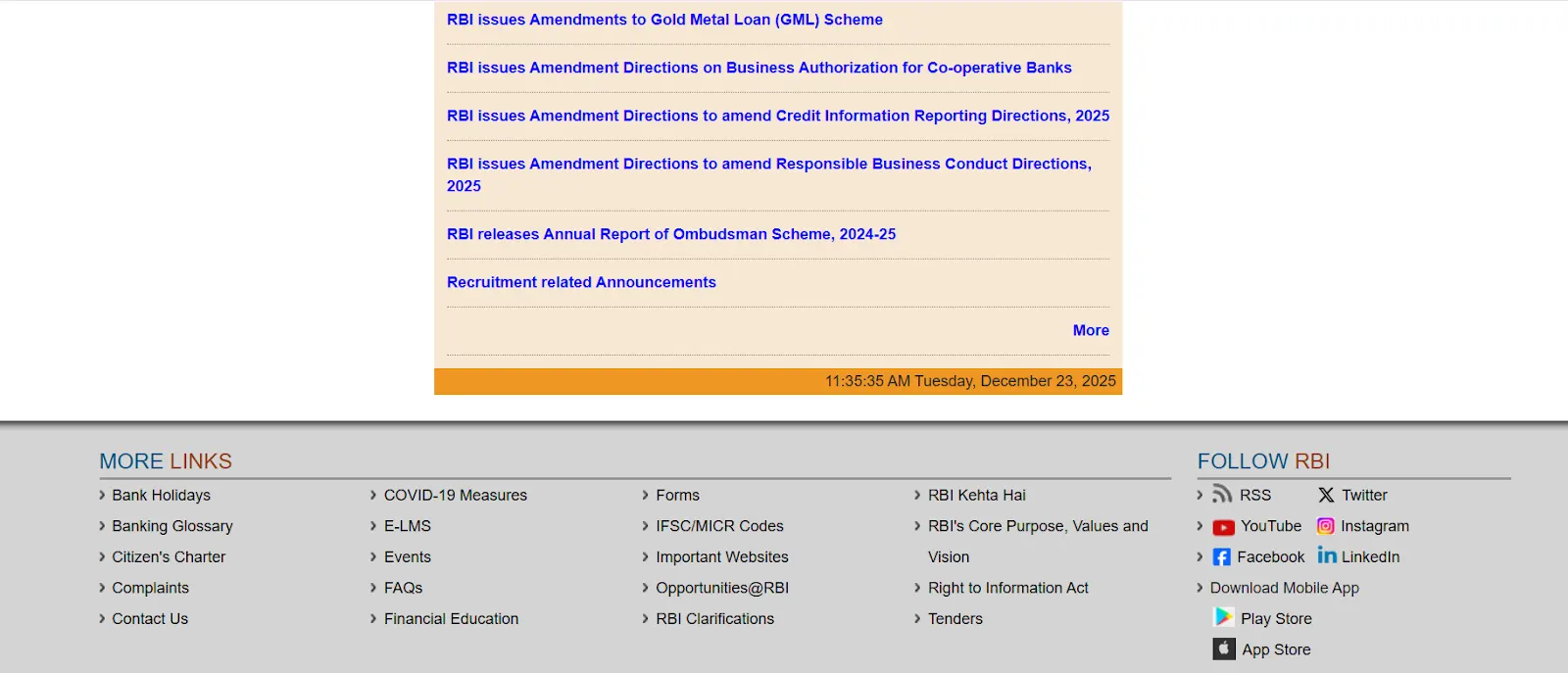Open Tenders footer link
Image resolution: width=1568 pixels, height=673 pixels.
955,619
